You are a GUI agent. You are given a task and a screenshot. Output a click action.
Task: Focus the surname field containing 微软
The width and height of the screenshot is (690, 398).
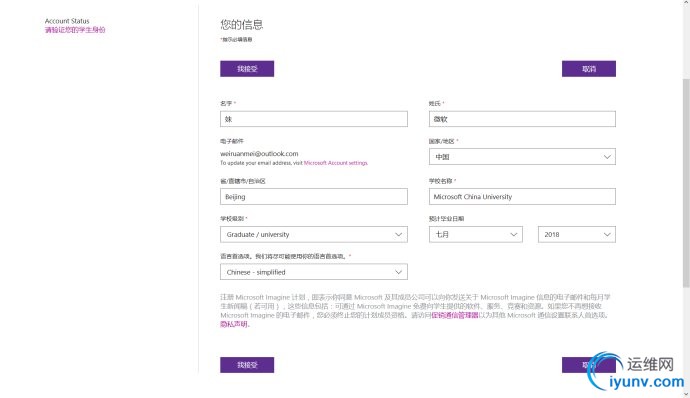click(522, 119)
